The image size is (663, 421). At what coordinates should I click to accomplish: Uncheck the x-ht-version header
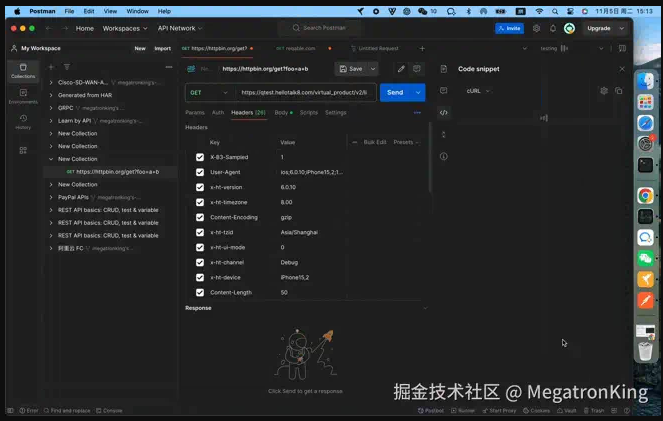coord(200,187)
